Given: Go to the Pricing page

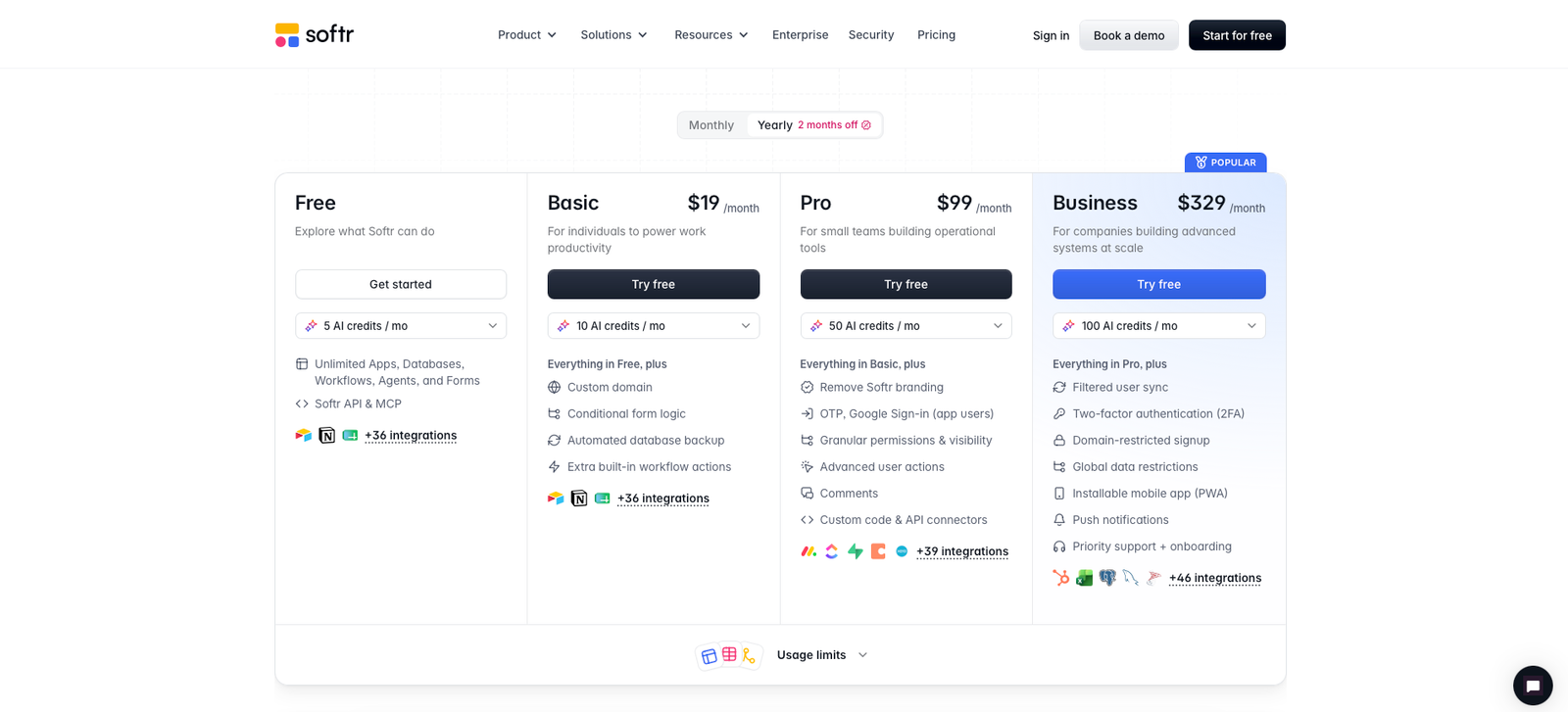Looking at the screenshot, I should [x=936, y=35].
